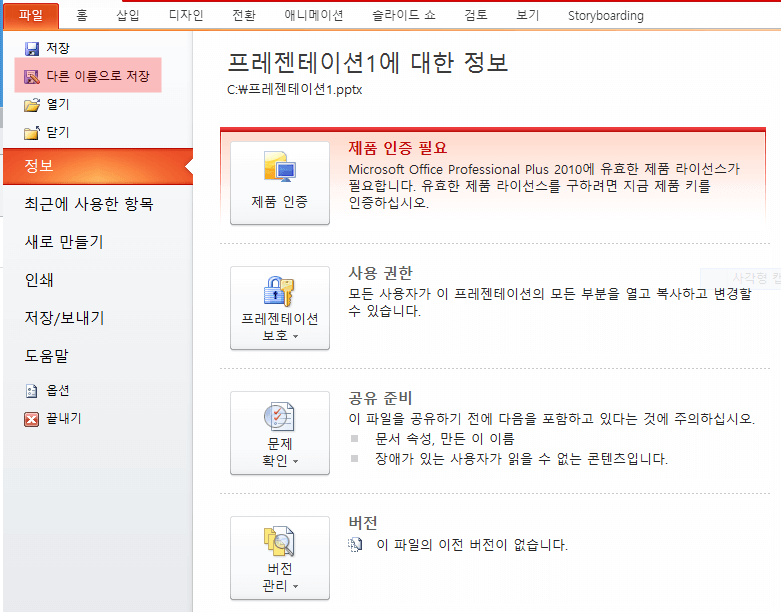
Task: Choose 다른 이름으로 저장
Action: click(88, 76)
